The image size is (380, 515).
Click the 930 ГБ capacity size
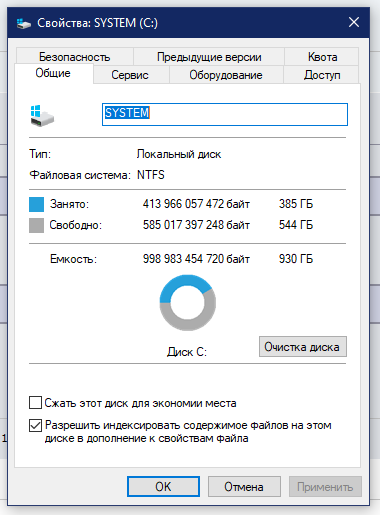coord(296,259)
